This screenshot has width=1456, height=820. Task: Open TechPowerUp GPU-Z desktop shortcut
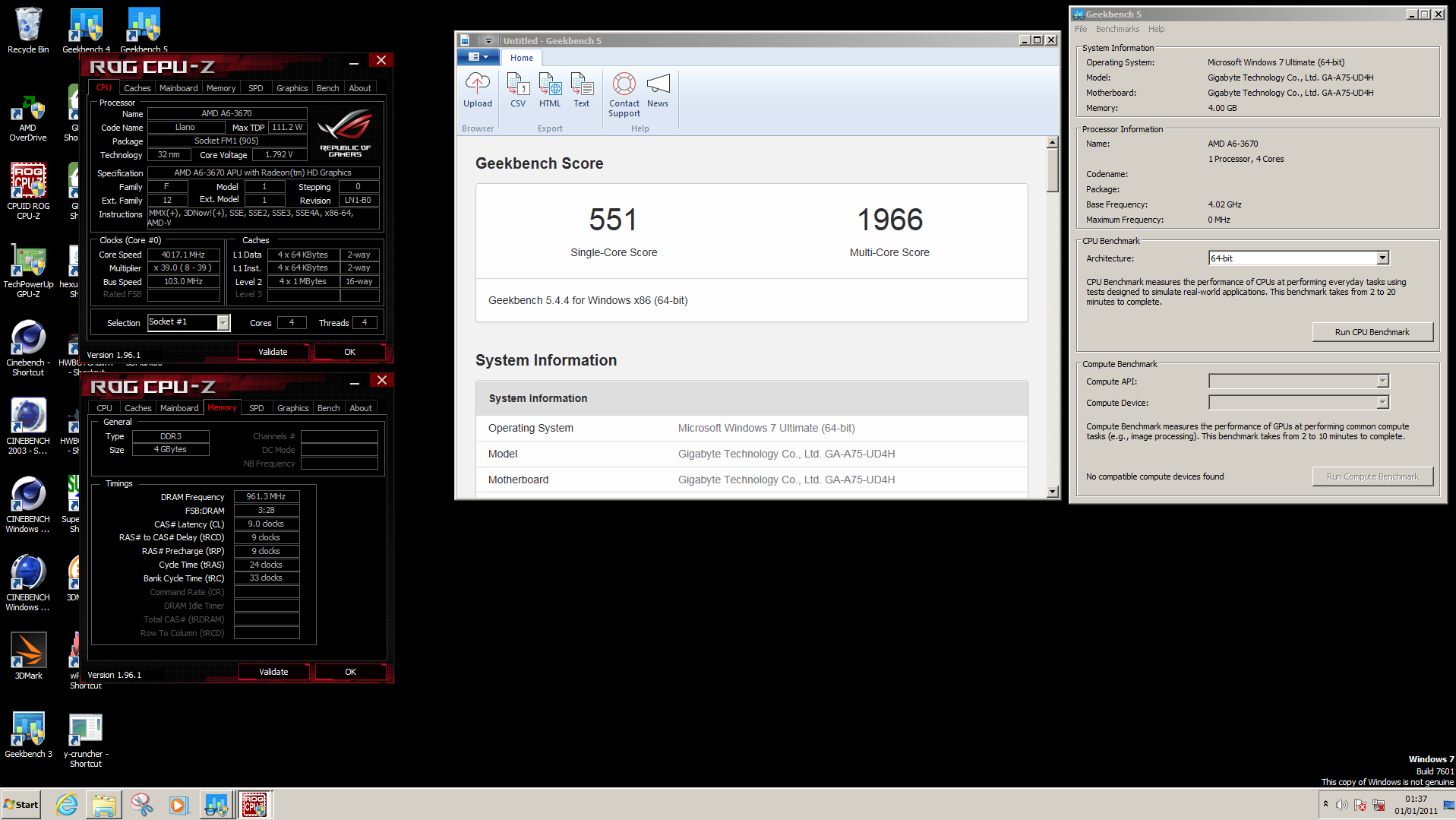tap(28, 270)
